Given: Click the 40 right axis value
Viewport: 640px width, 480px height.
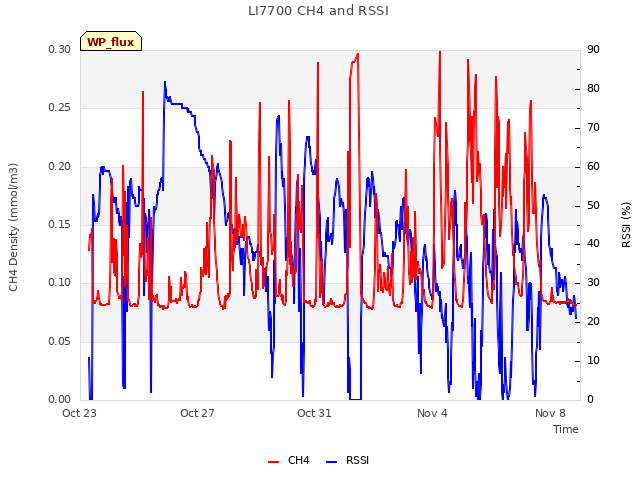Looking at the screenshot, I should pyautogui.click(x=593, y=244).
